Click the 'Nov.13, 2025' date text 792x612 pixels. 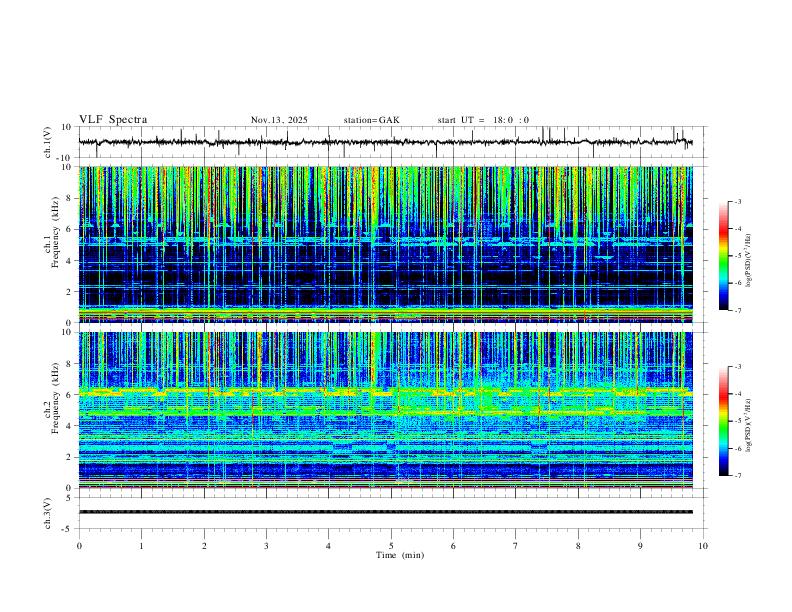[279, 120]
